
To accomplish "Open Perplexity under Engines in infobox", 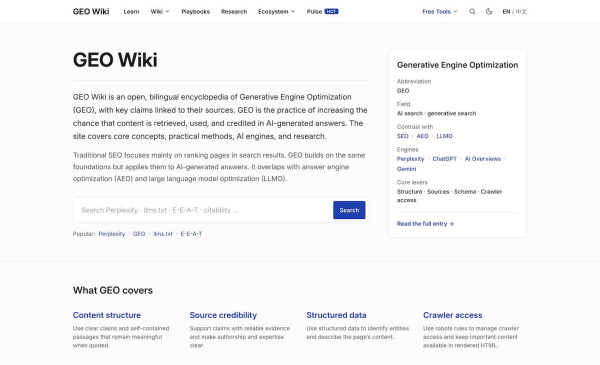I will (x=411, y=159).
